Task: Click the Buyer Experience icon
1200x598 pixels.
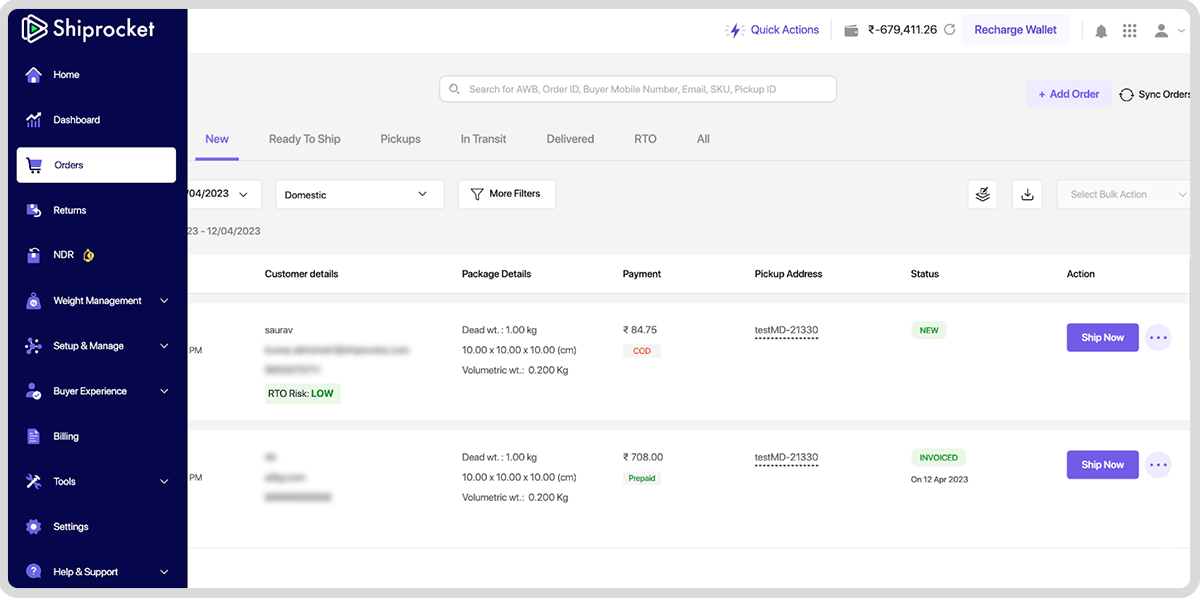Action: [34, 391]
